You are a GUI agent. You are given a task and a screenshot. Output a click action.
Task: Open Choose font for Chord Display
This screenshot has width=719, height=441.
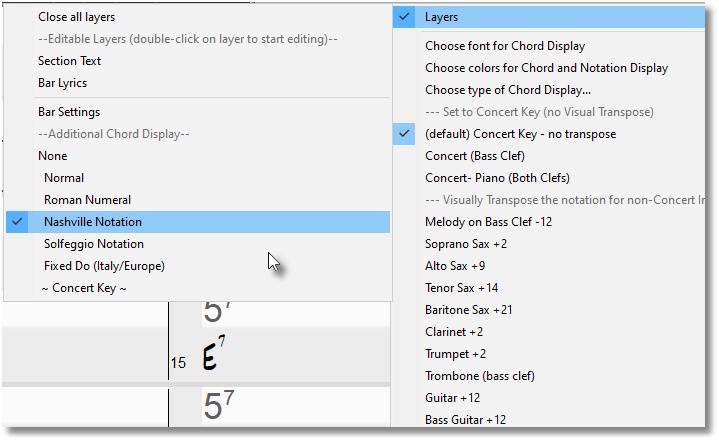pos(505,46)
